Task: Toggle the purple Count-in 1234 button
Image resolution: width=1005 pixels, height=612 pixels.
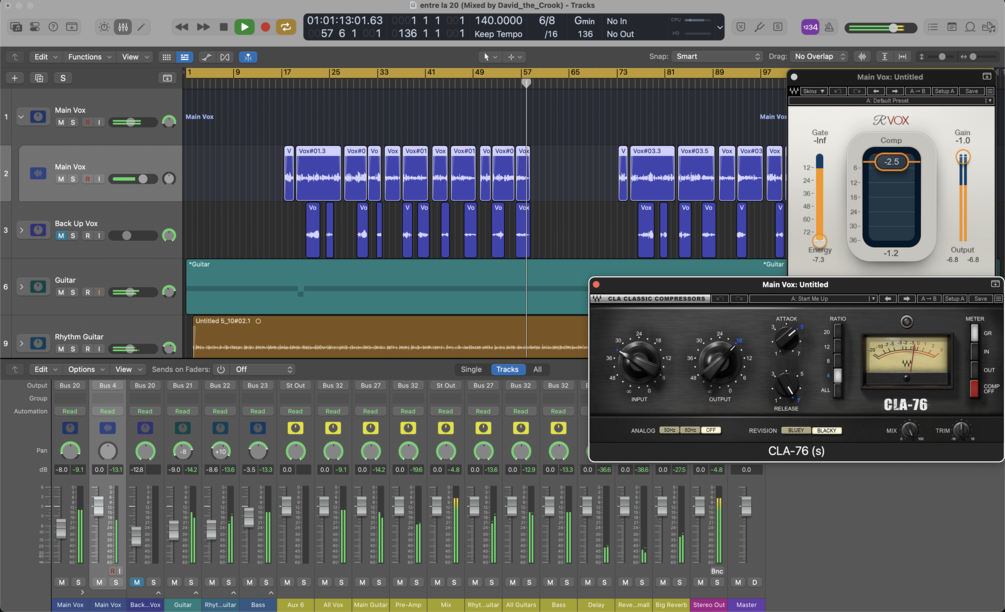Action: [810, 27]
